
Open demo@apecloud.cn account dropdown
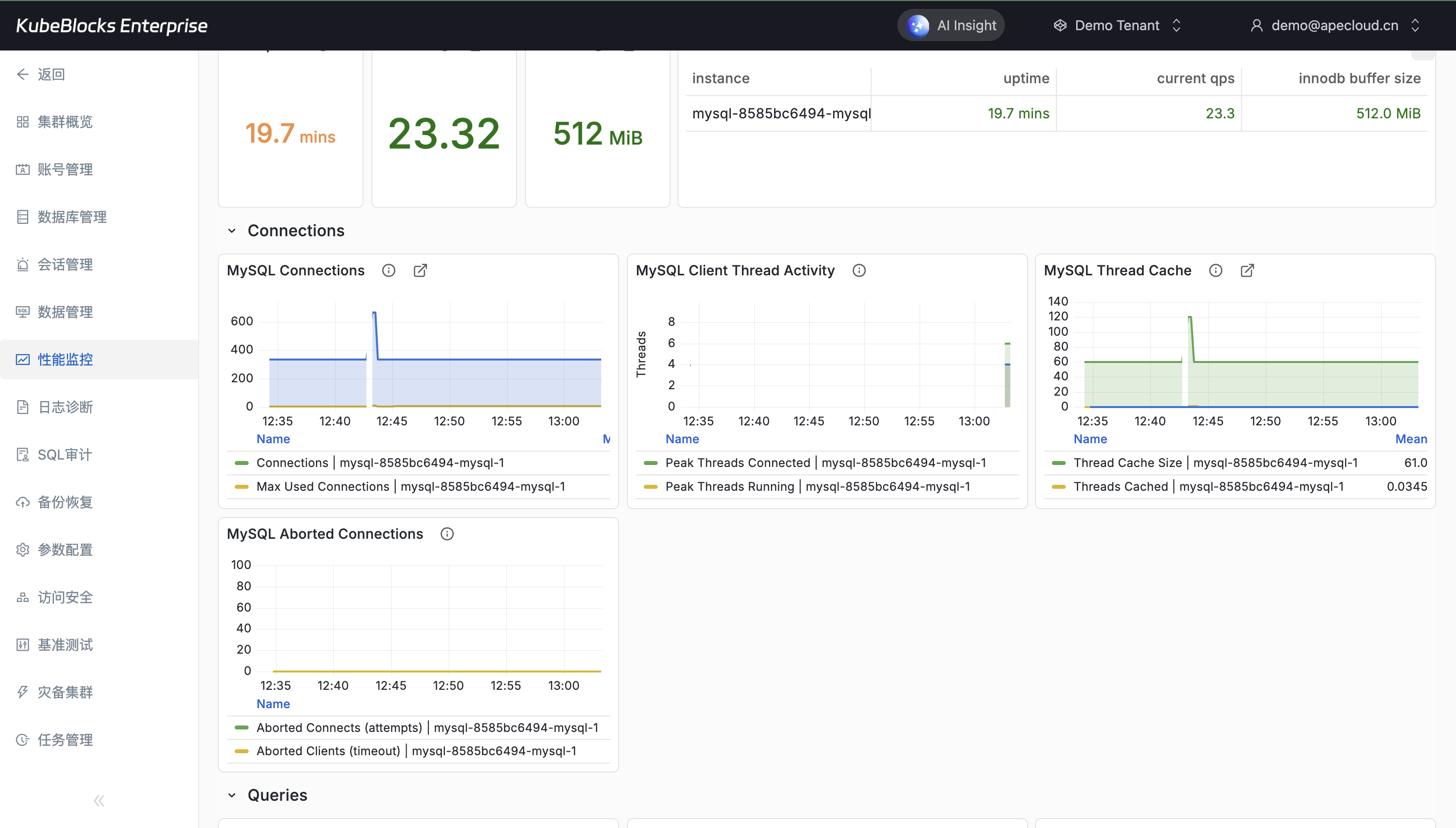[x=1334, y=25]
